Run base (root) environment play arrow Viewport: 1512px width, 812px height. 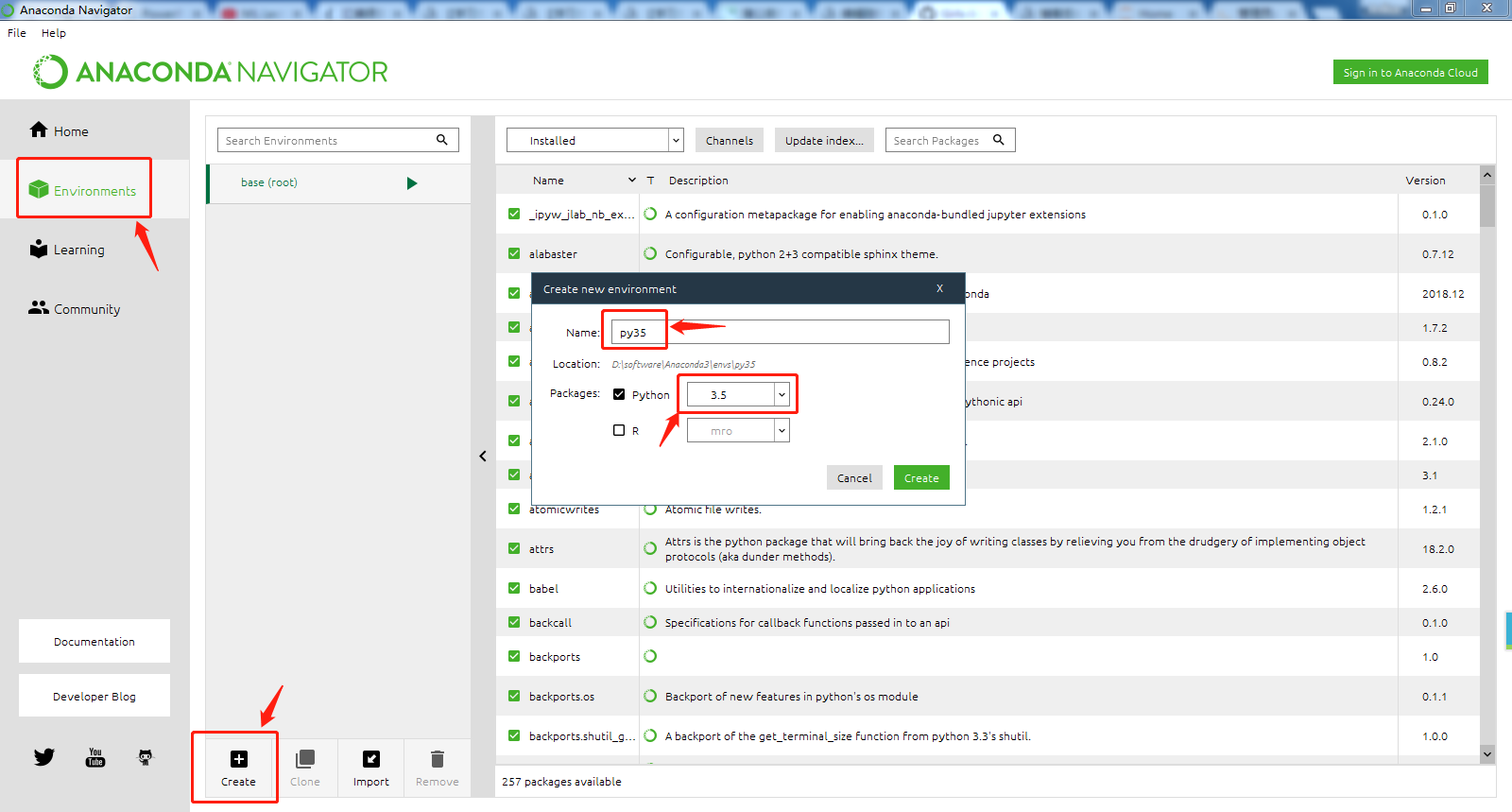pos(412,183)
